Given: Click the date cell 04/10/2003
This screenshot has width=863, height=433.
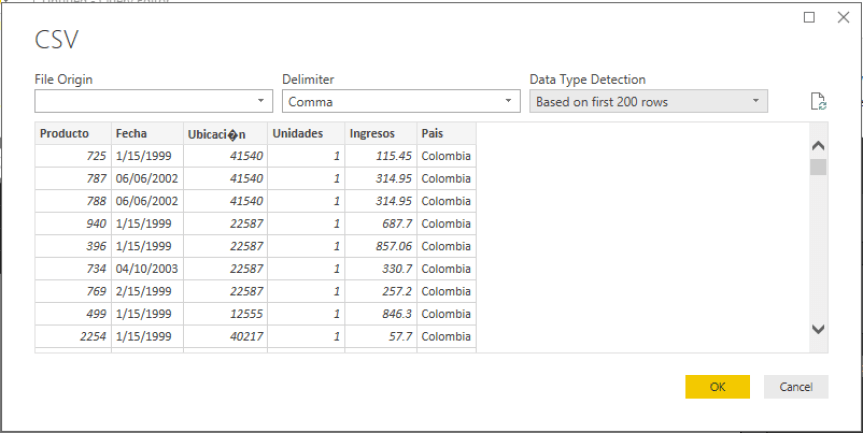Looking at the screenshot, I should coord(146,269).
